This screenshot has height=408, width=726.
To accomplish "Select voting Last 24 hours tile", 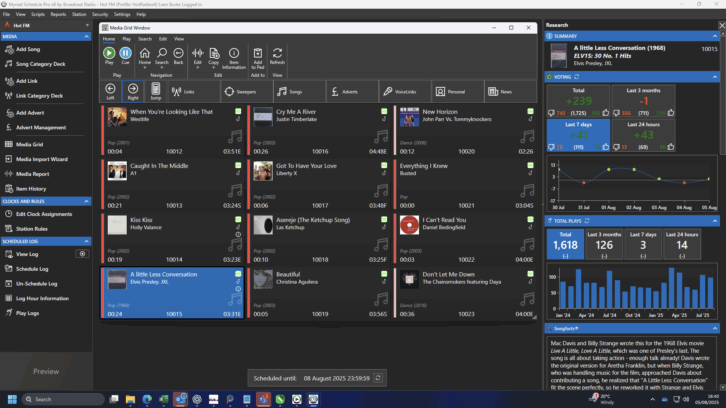I will (643, 135).
